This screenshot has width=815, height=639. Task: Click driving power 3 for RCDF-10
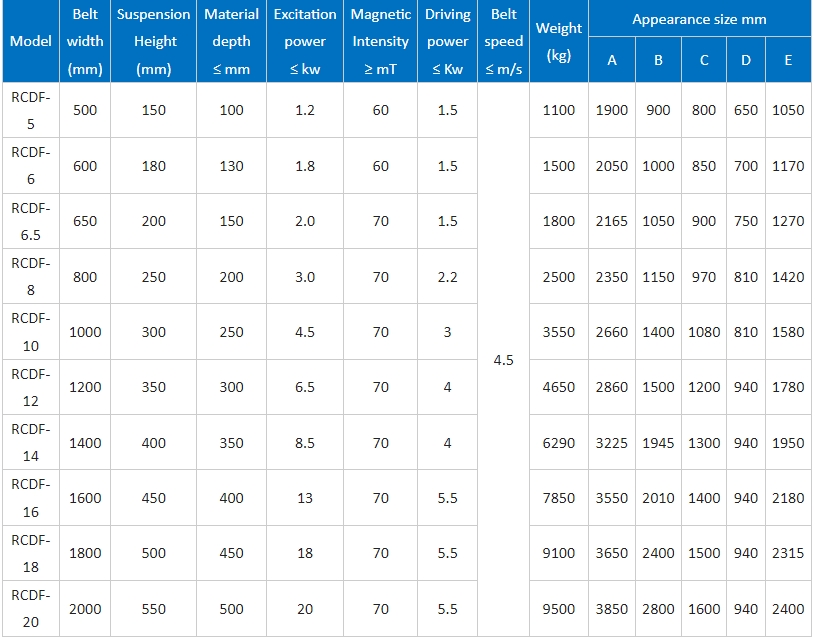[x=448, y=332]
